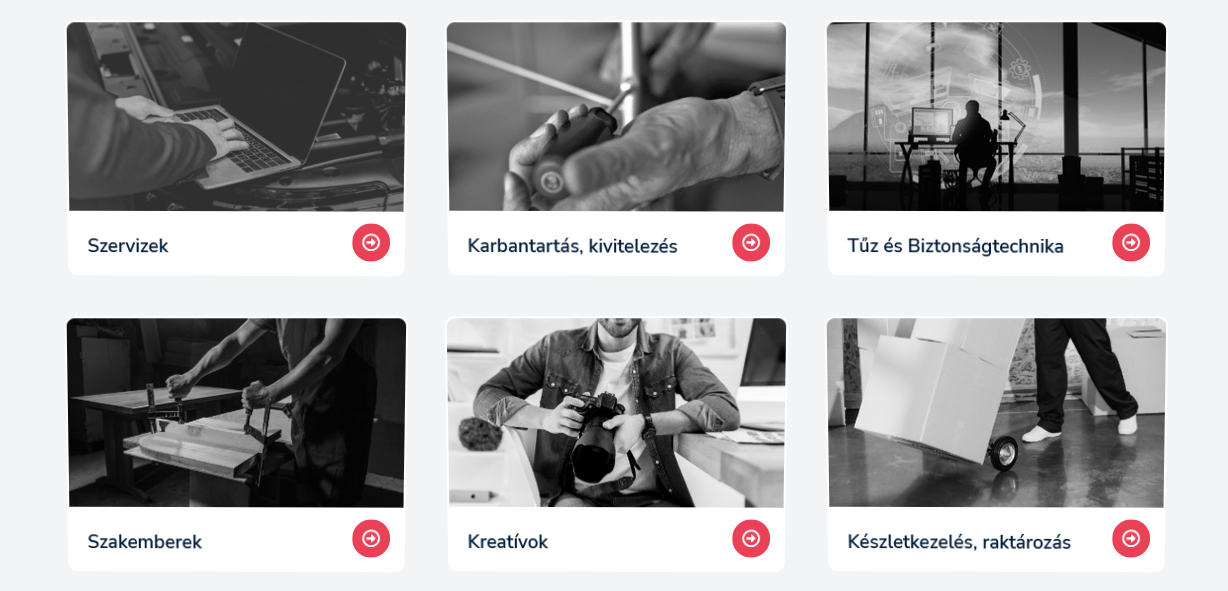Viewport: 1228px width, 591px height.
Task: Open the screwdriver hand photo
Action: [616, 116]
